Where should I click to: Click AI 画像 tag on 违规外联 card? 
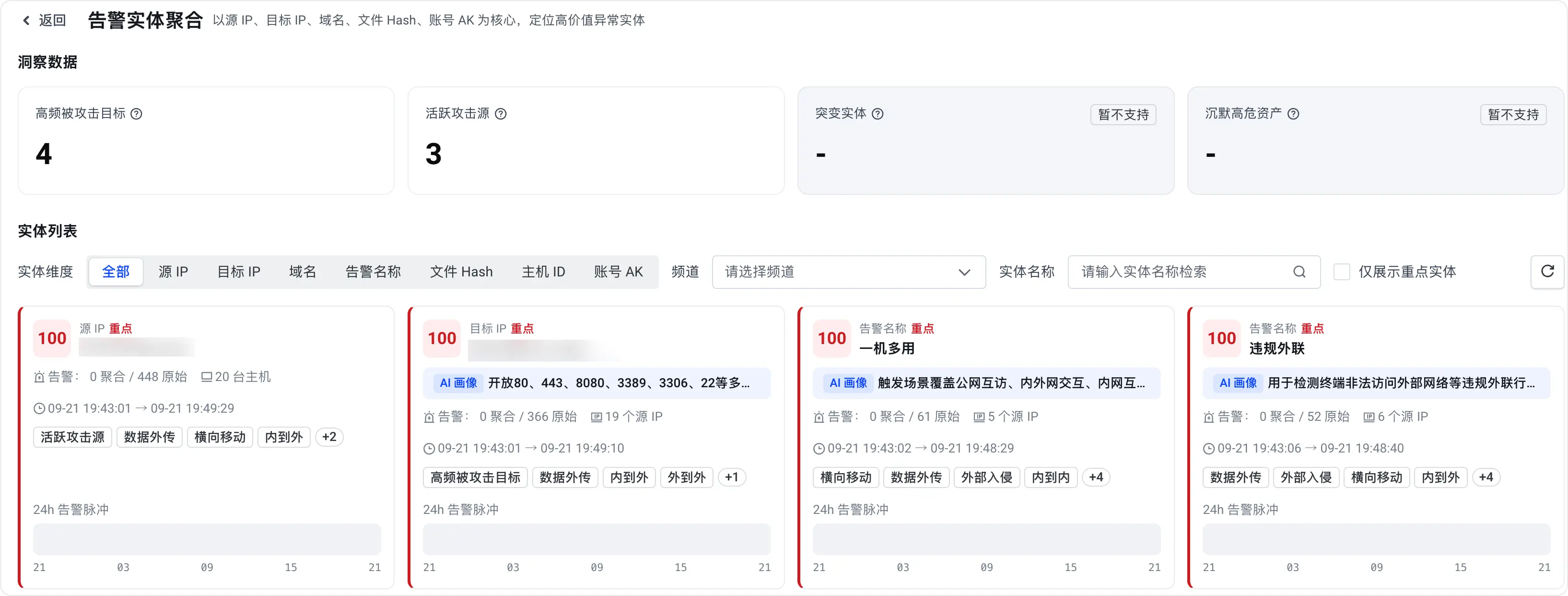click(x=1238, y=383)
